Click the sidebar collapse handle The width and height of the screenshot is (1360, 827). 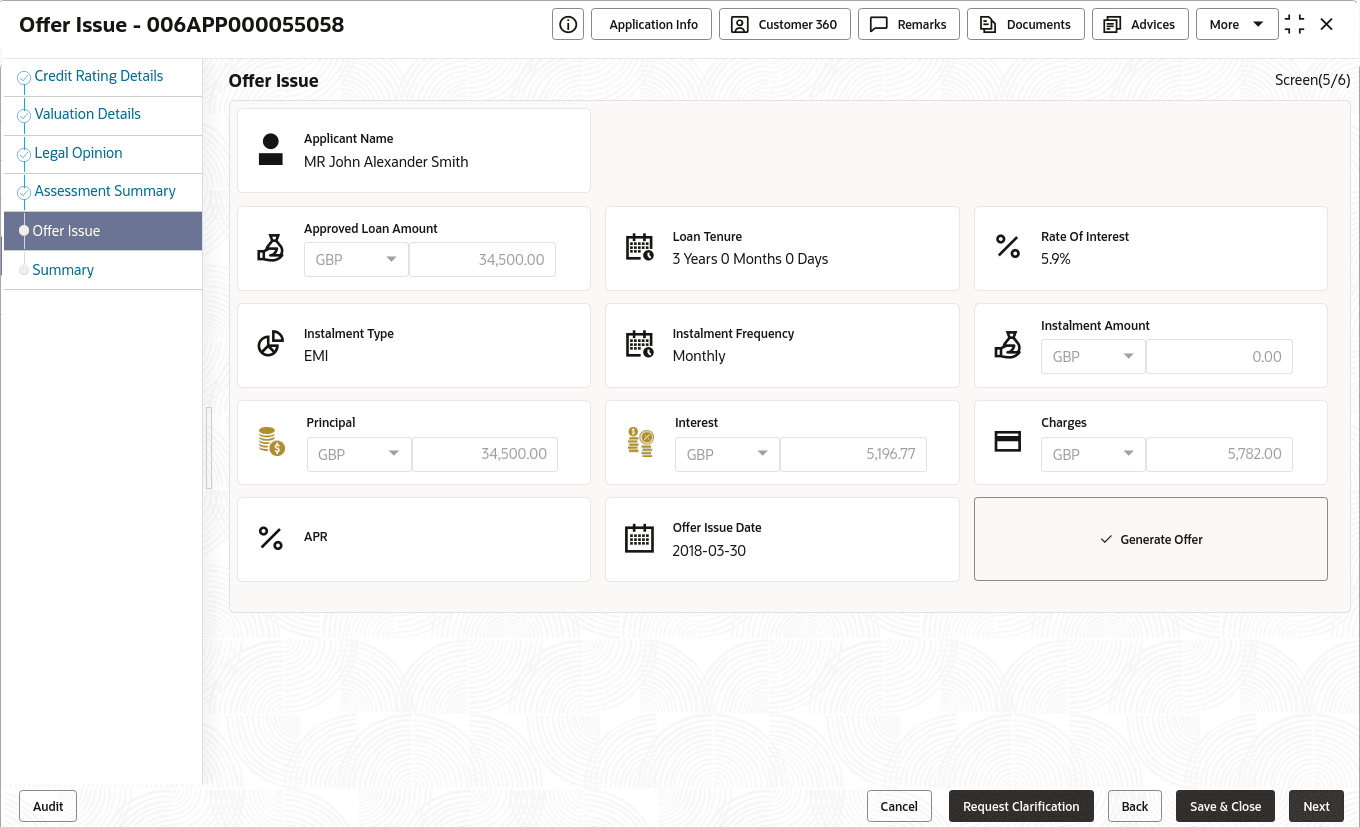(209, 447)
